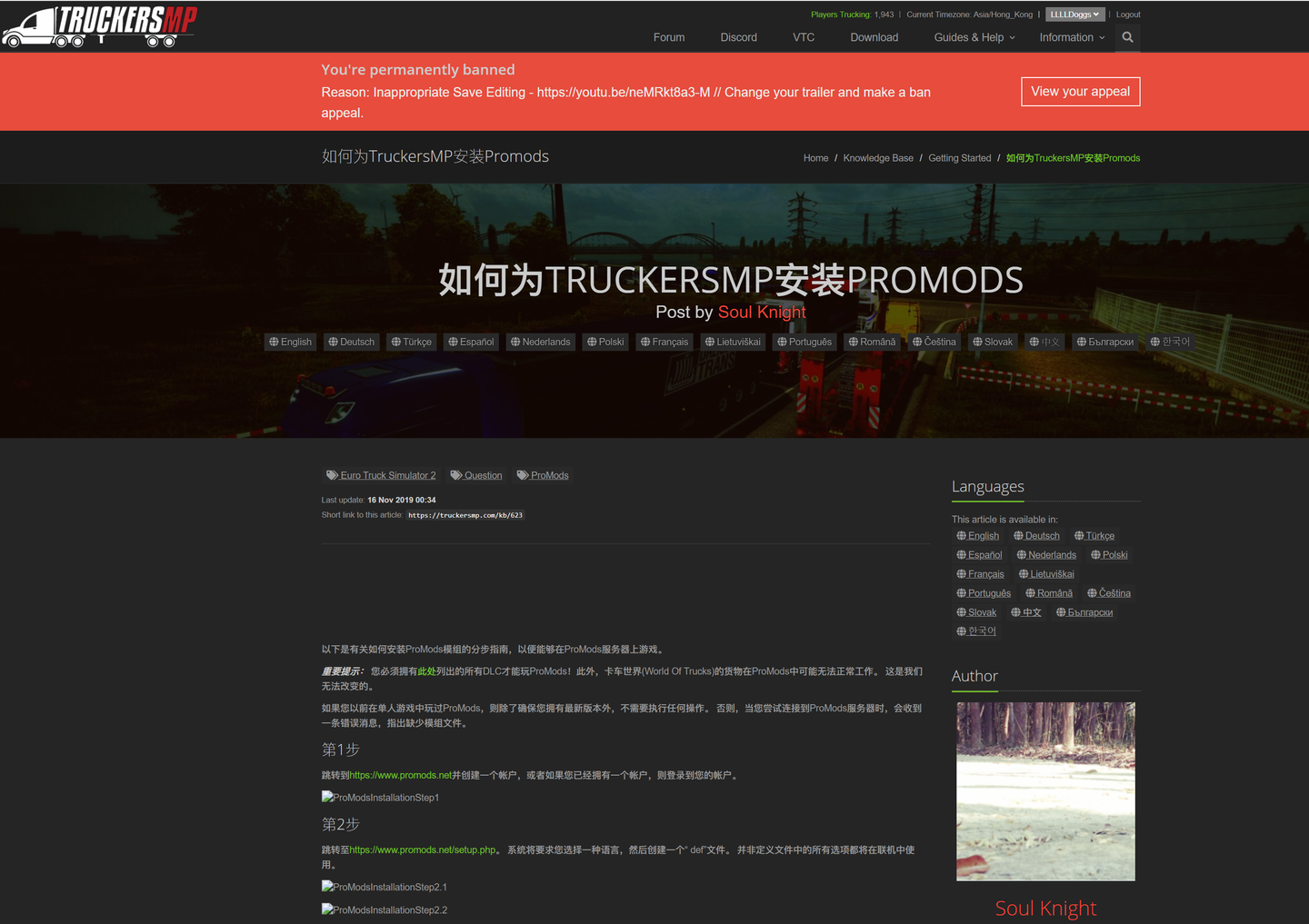Choose Nederlands in the Languages sidebar
Screen dimensions: 1309x924
(1046, 555)
